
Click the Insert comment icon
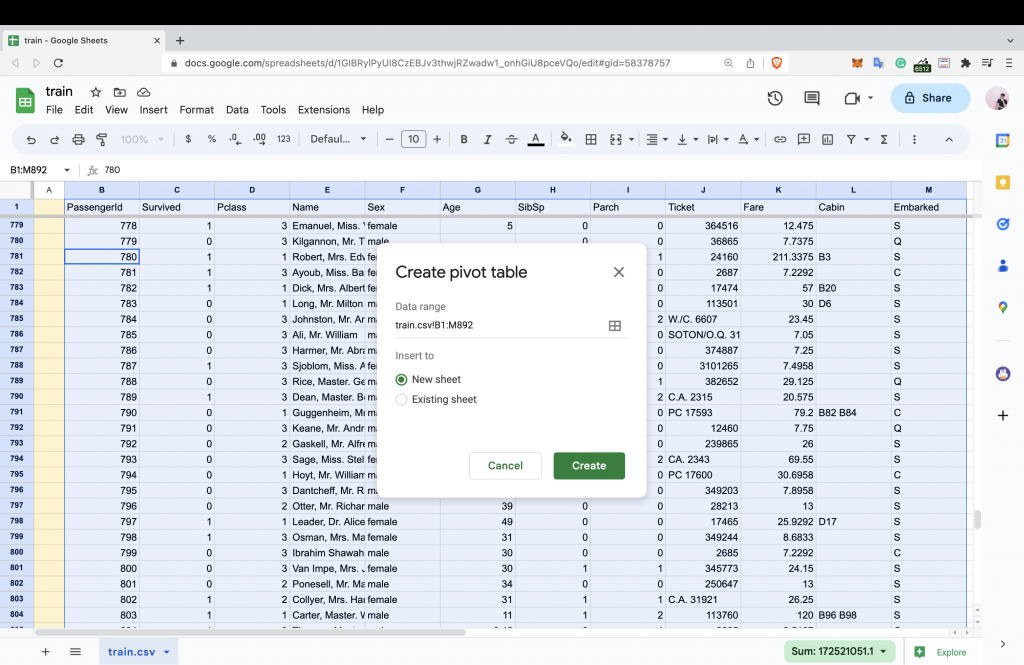click(x=804, y=139)
